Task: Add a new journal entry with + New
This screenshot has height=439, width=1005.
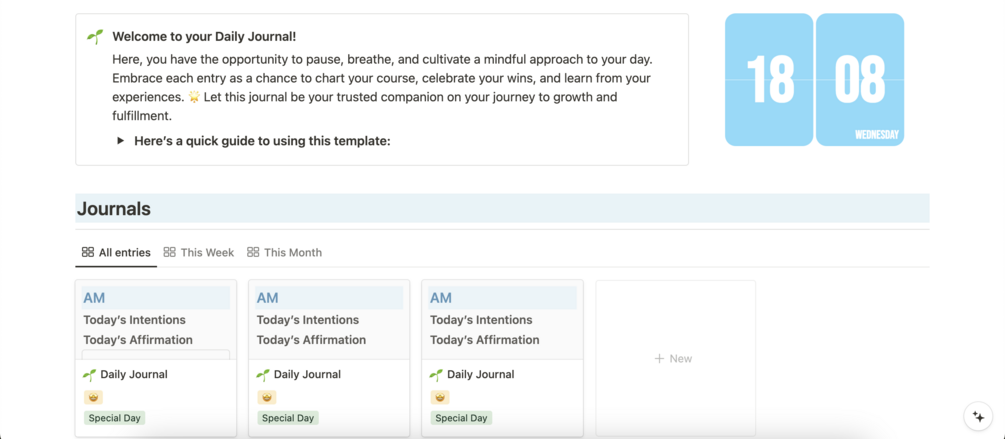Action: [674, 358]
